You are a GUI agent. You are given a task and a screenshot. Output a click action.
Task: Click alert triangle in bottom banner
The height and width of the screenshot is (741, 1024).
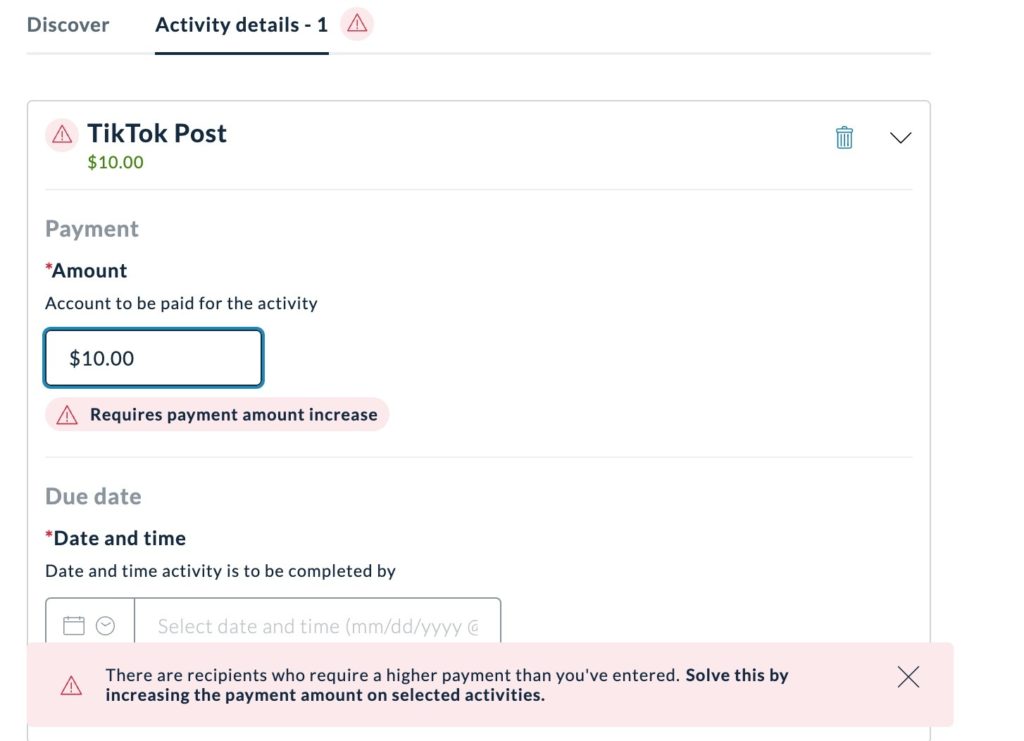point(71,686)
